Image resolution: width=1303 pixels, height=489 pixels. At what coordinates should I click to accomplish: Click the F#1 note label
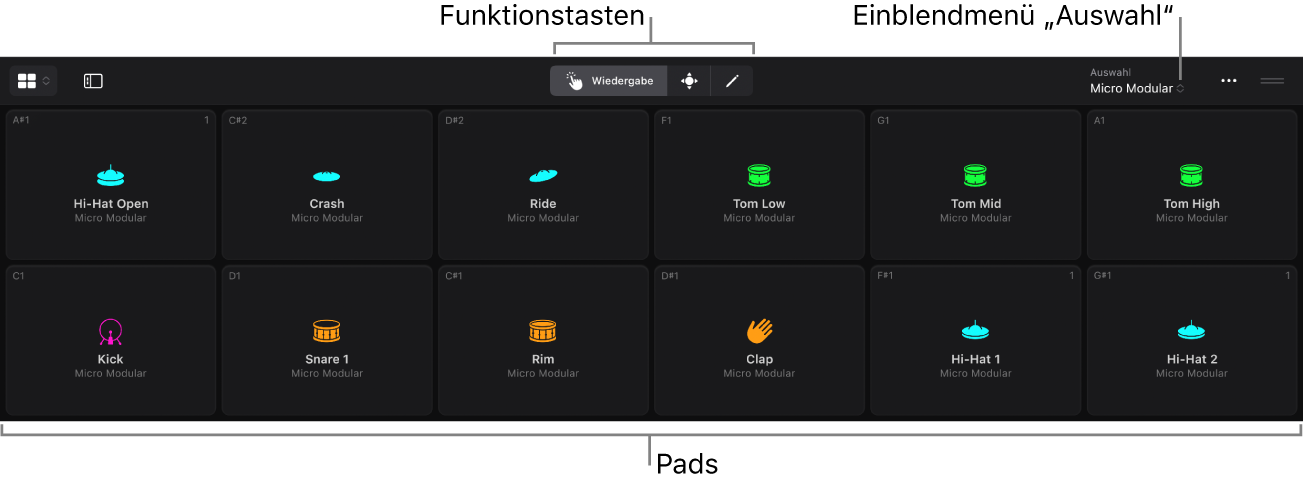[x=886, y=275]
